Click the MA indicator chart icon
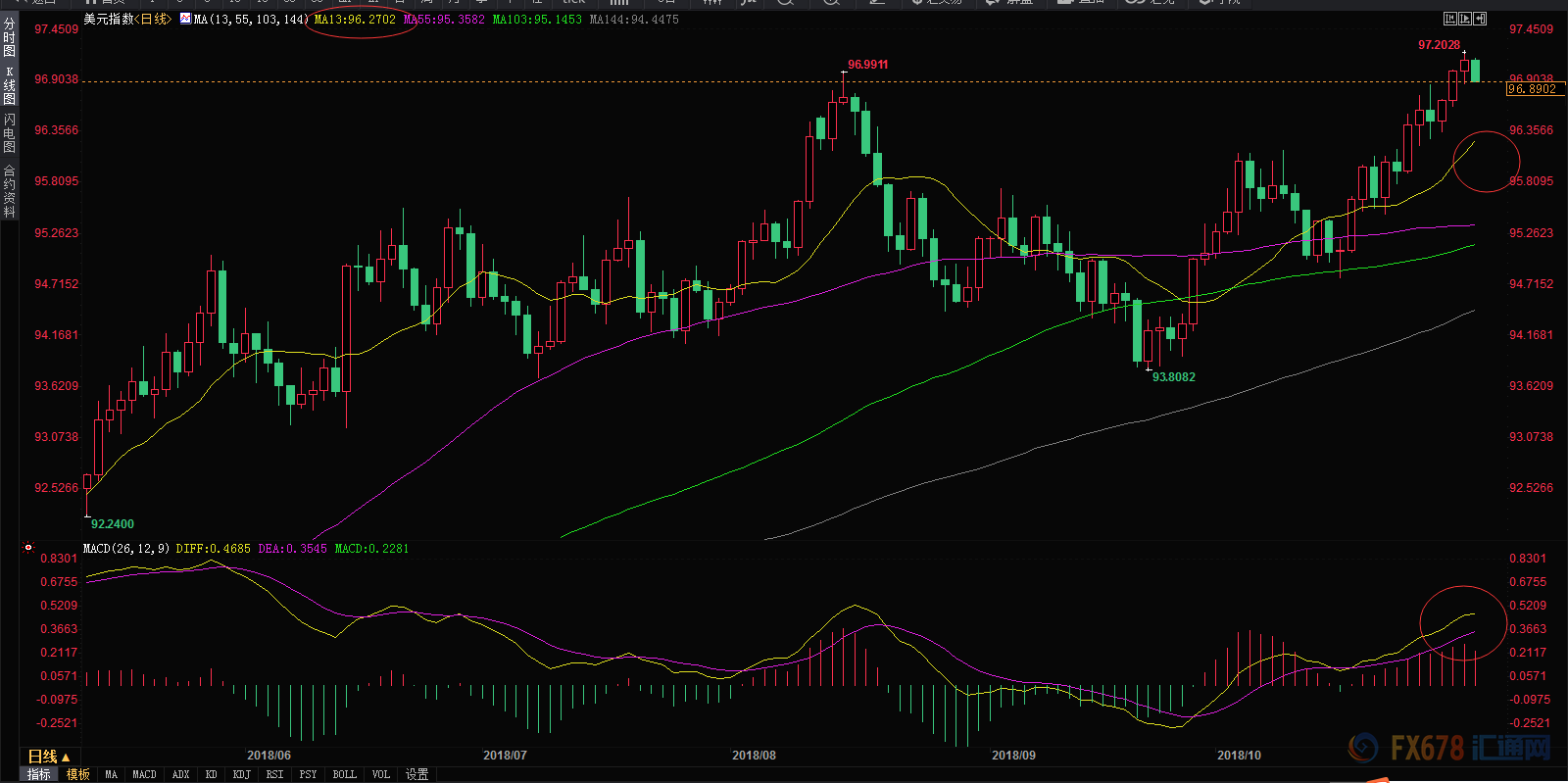 pos(185,20)
